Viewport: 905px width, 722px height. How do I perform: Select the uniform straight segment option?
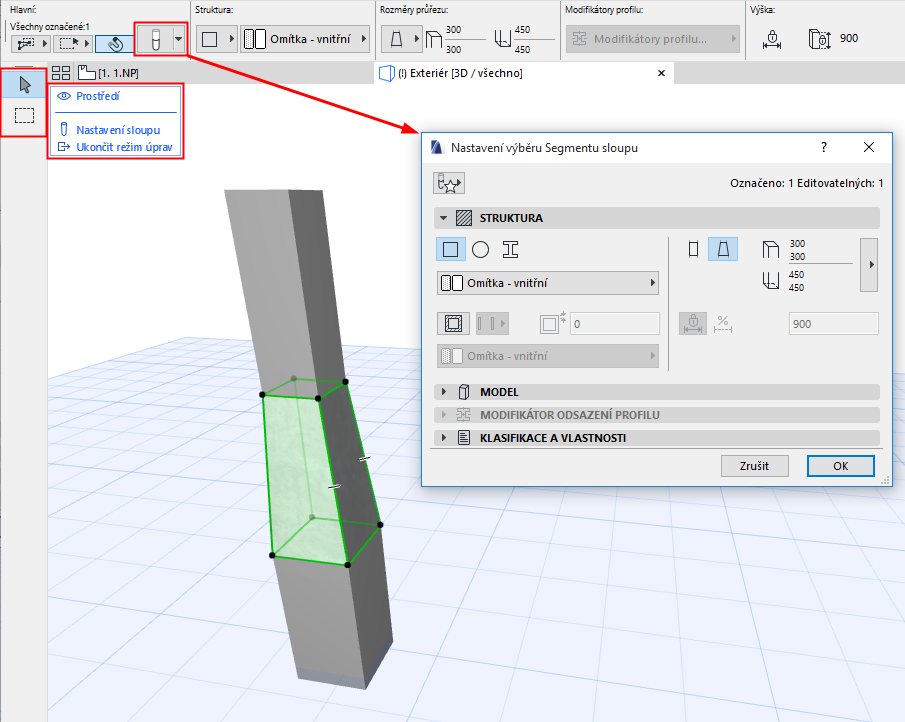[693, 249]
